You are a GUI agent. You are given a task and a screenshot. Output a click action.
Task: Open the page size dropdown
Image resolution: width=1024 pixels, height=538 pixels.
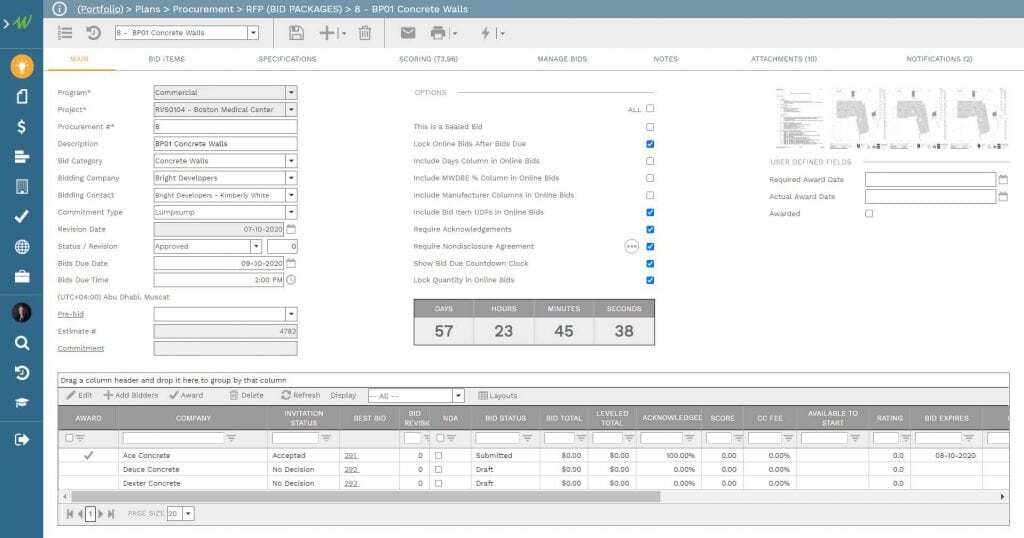pyautogui.click(x=188, y=514)
